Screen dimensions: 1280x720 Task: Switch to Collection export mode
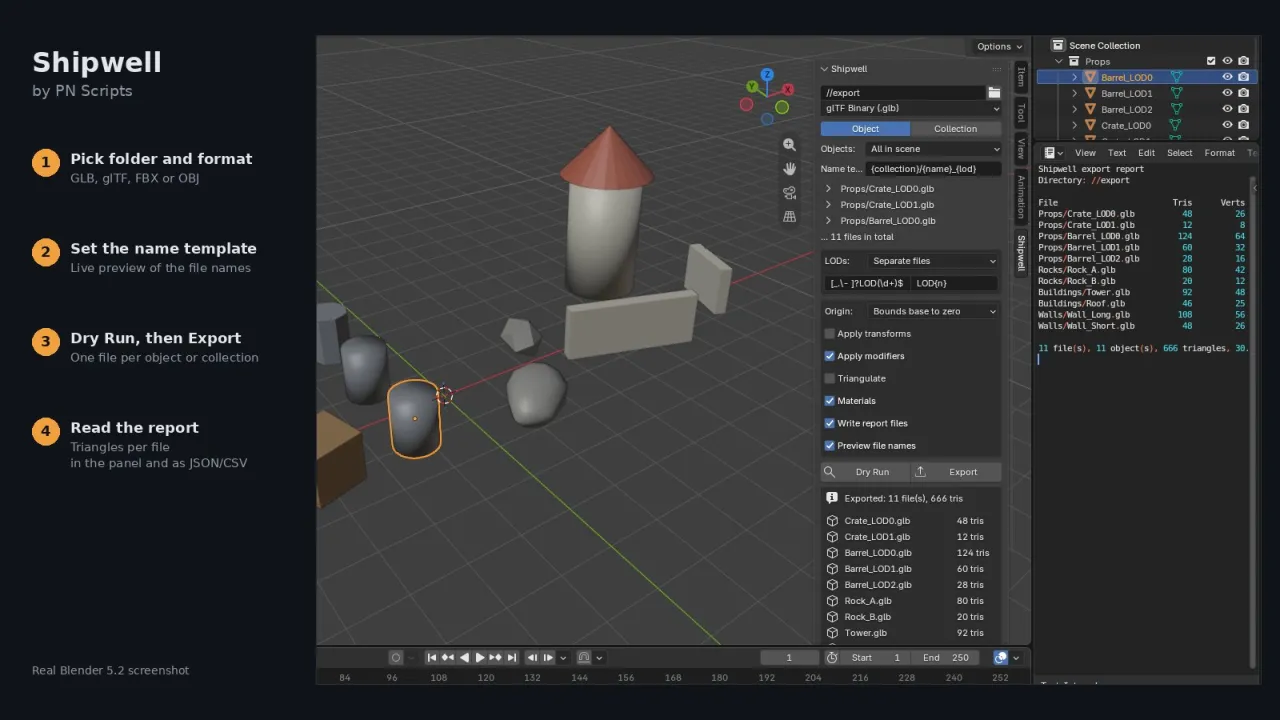(x=956, y=129)
